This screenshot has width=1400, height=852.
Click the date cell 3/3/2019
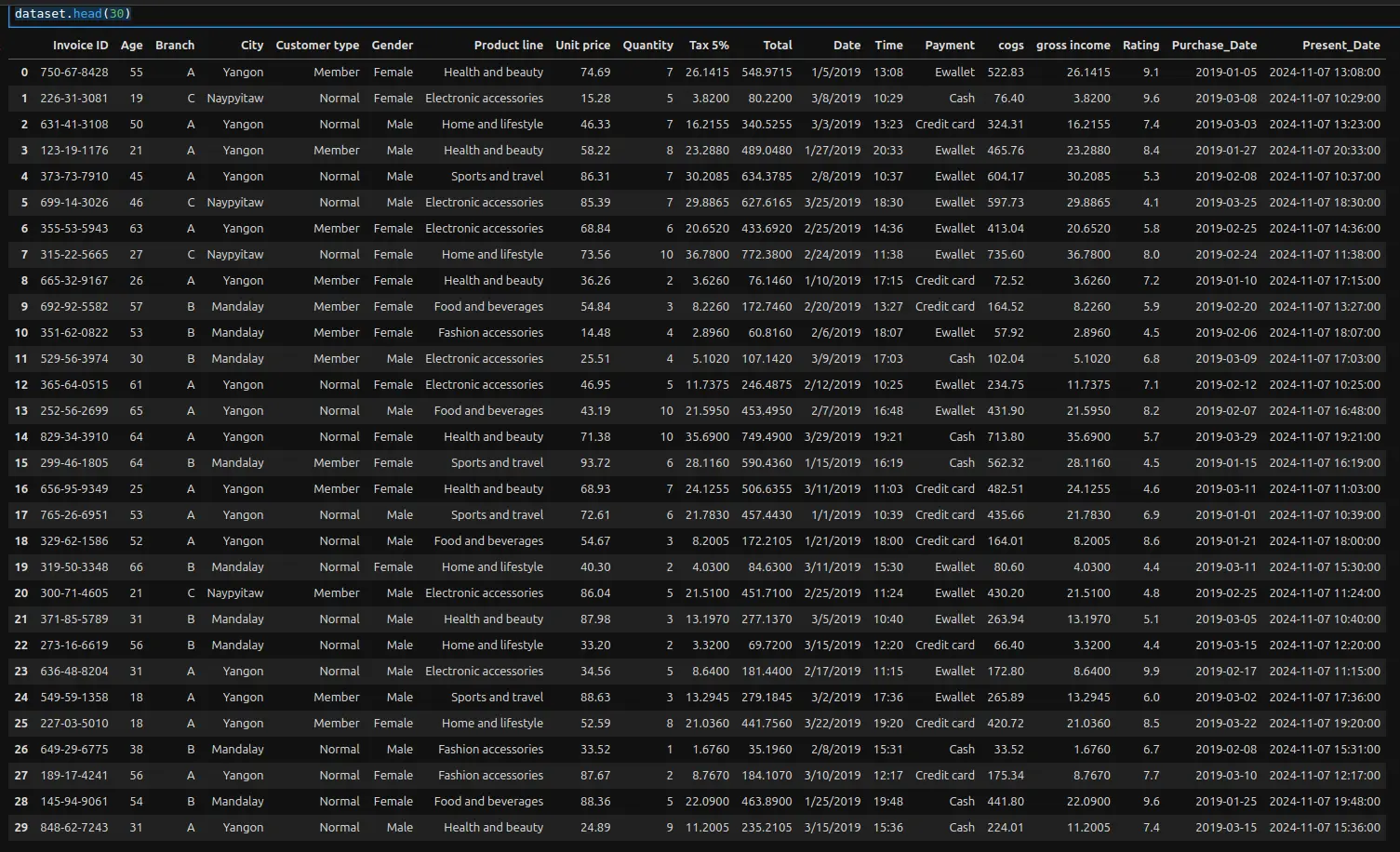[836, 124]
